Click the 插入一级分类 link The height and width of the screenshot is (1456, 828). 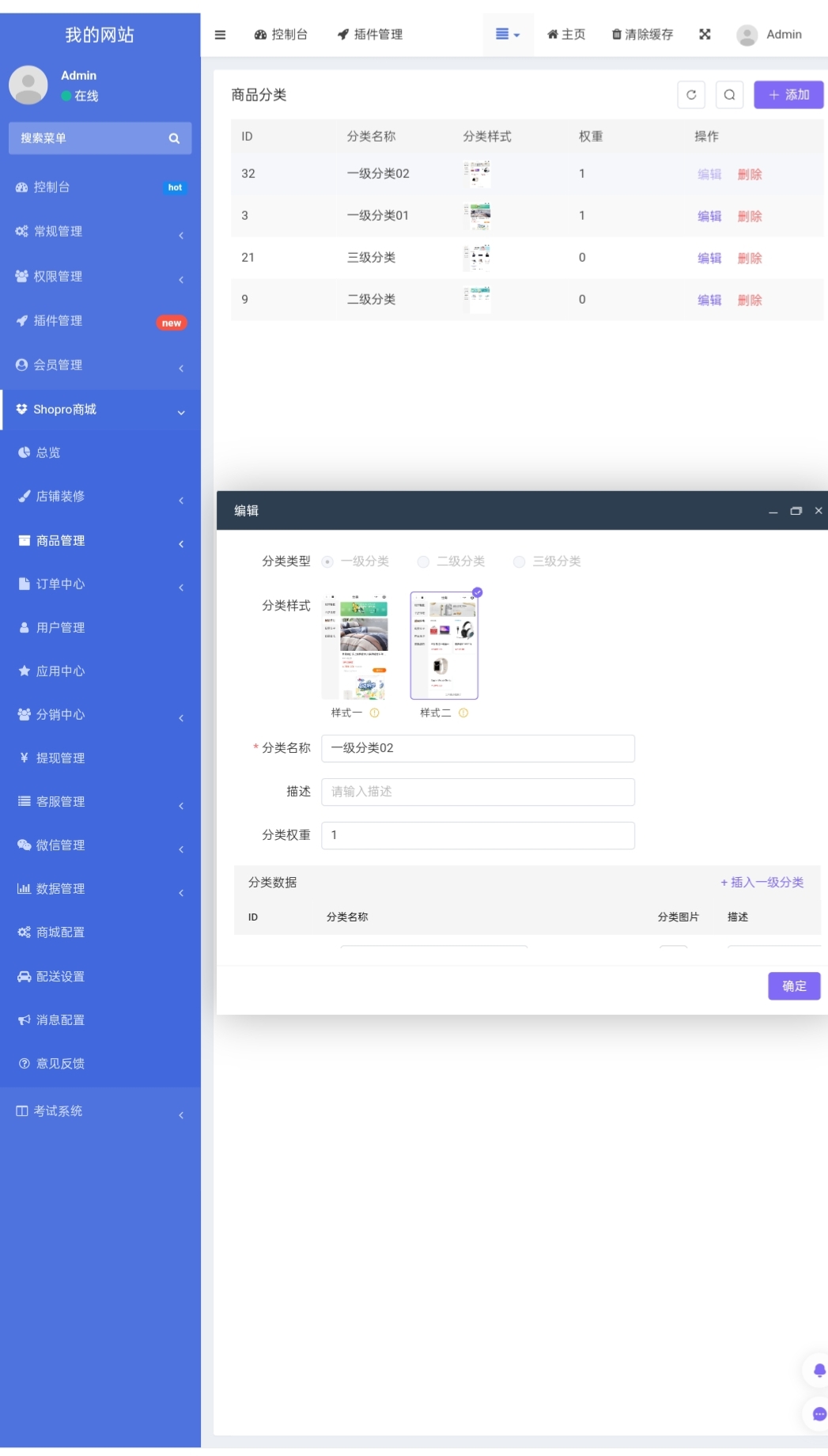(x=762, y=883)
